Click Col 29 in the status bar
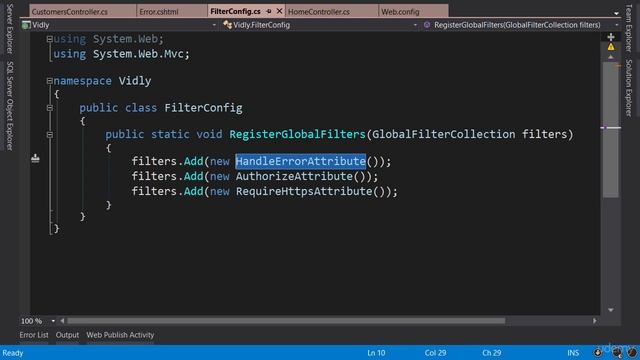Viewport: 640px width, 360px height. click(435, 353)
